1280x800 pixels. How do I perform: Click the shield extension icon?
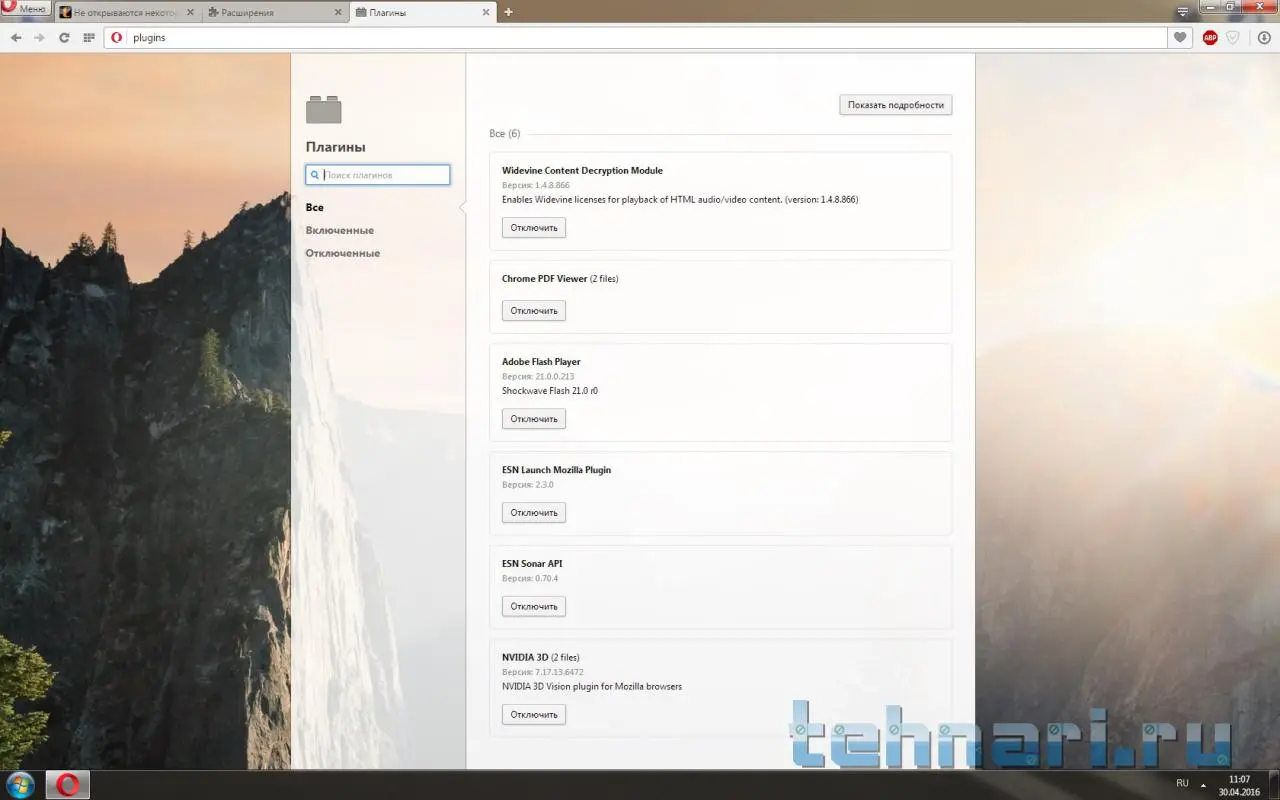tap(1233, 37)
